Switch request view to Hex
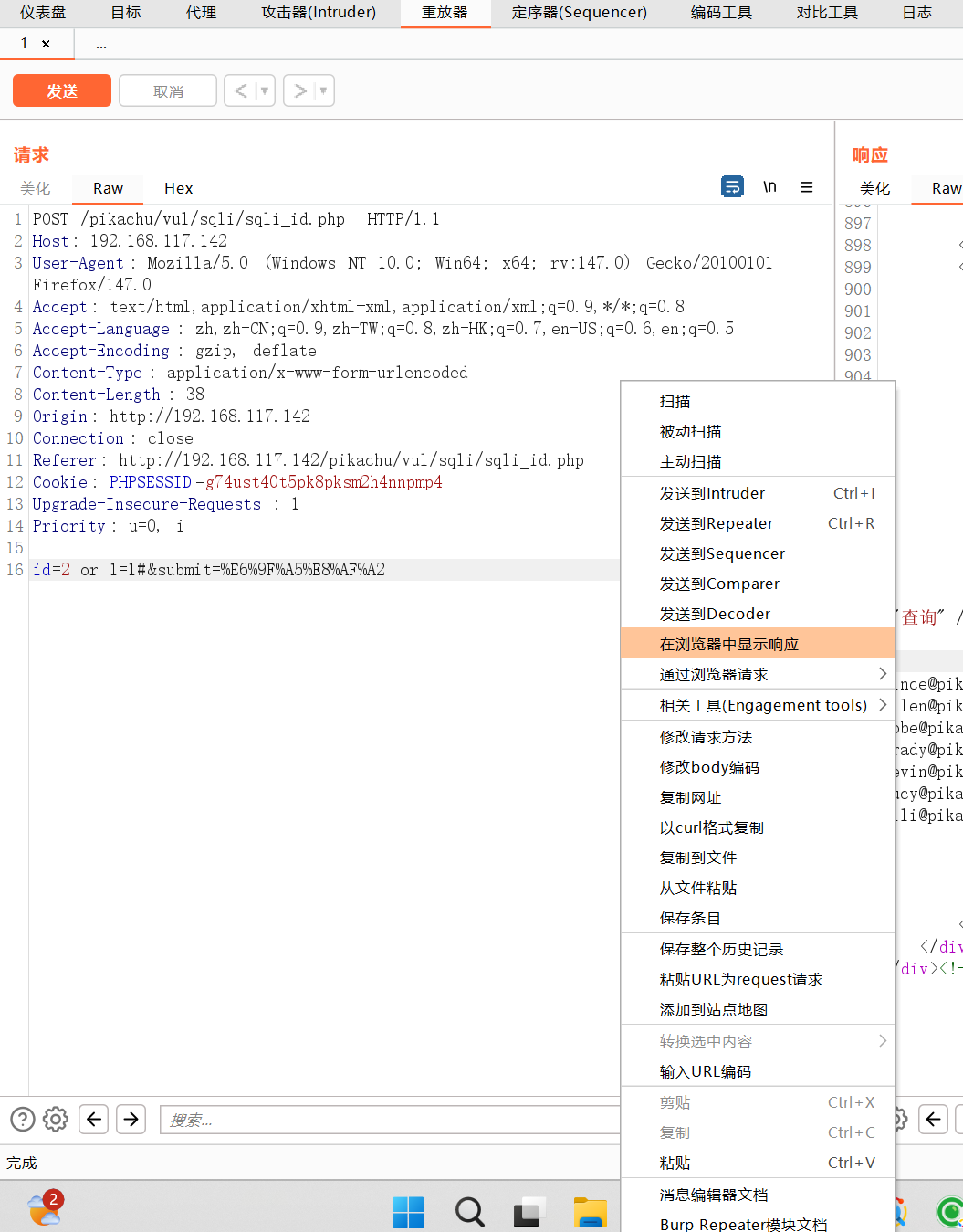 [x=179, y=188]
